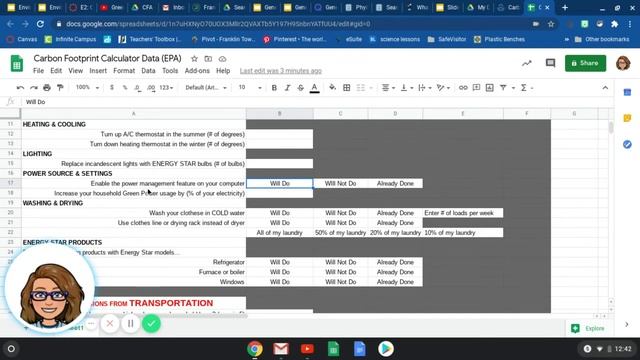Toggle italic formatting

[x=287, y=88]
